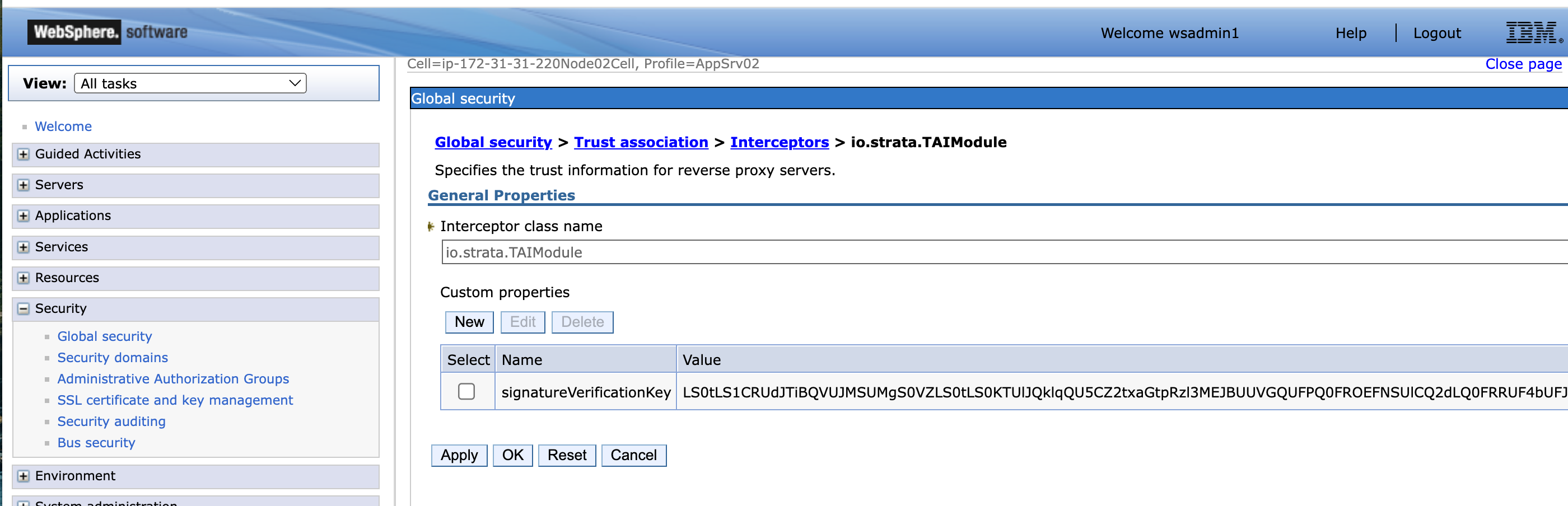1568x506 pixels.
Task: Click the Servers label
Action: (59, 185)
